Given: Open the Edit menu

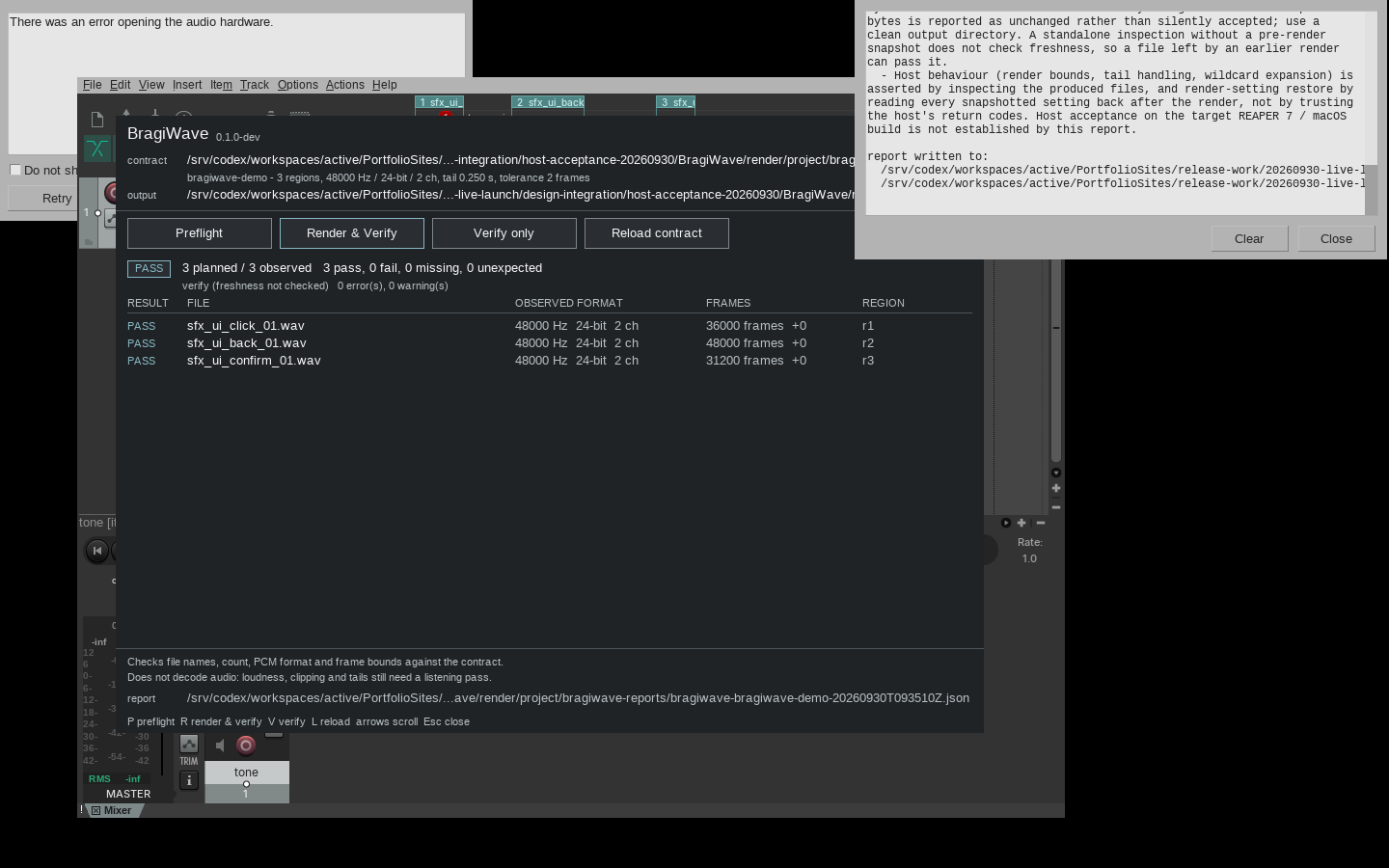Looking at the screenshot, I should click(120, 85).
